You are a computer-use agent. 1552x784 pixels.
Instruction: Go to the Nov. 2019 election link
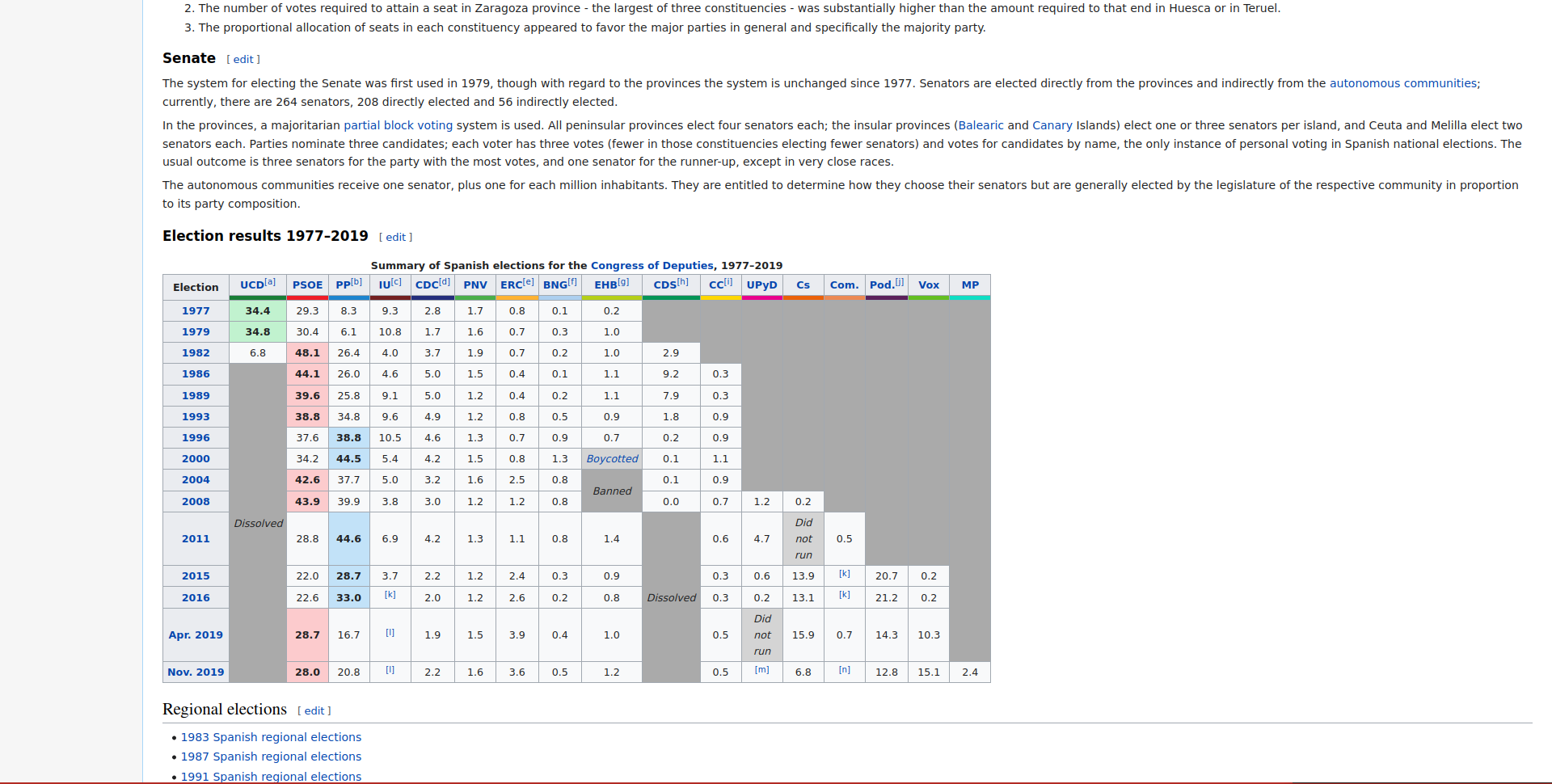[x=196, y=672]
